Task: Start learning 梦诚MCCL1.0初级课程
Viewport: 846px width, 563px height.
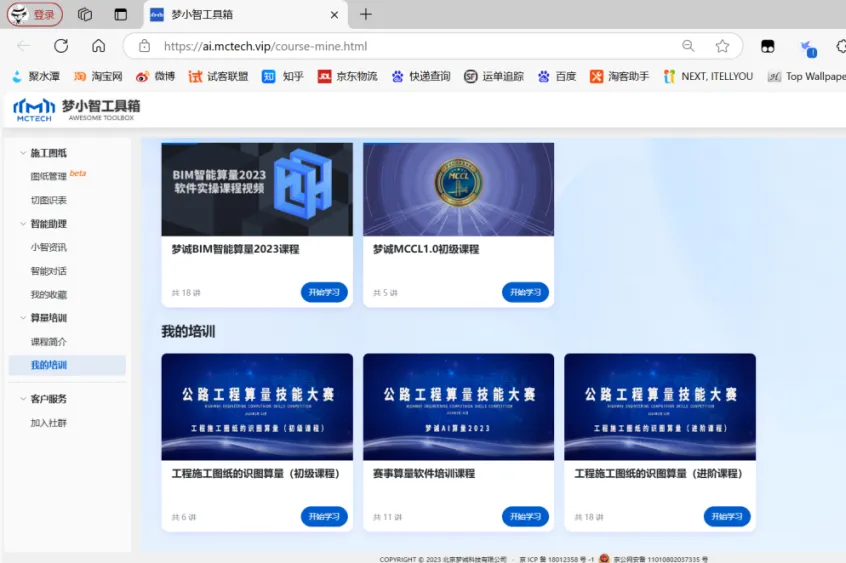Action: [525, 292]
